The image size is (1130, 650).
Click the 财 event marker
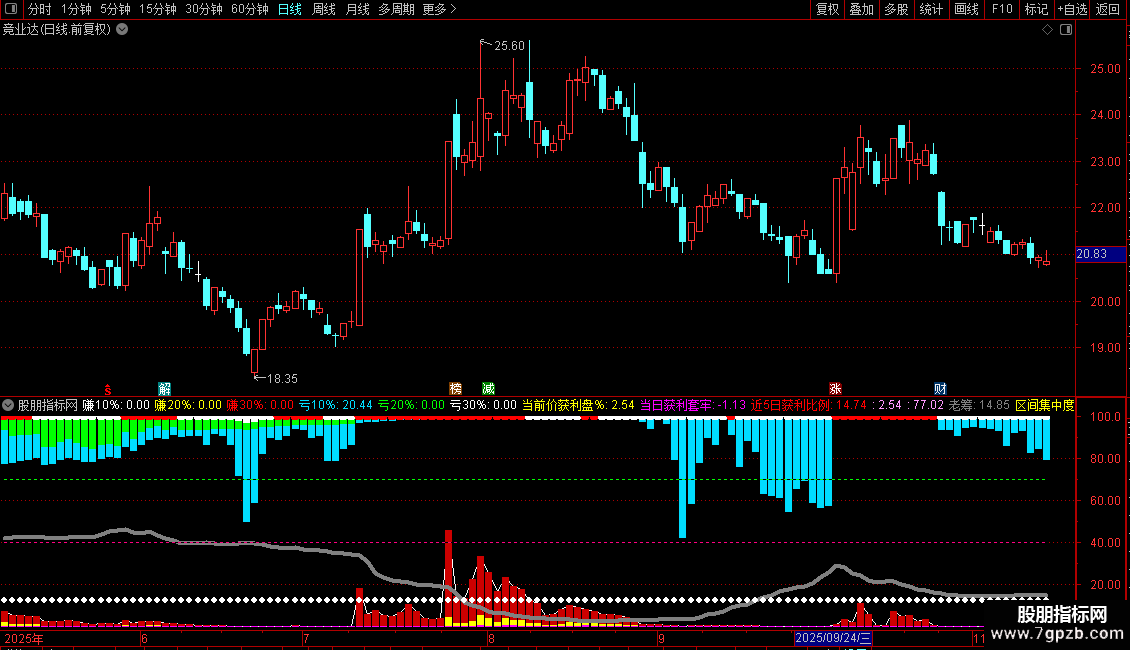point(940,389)
